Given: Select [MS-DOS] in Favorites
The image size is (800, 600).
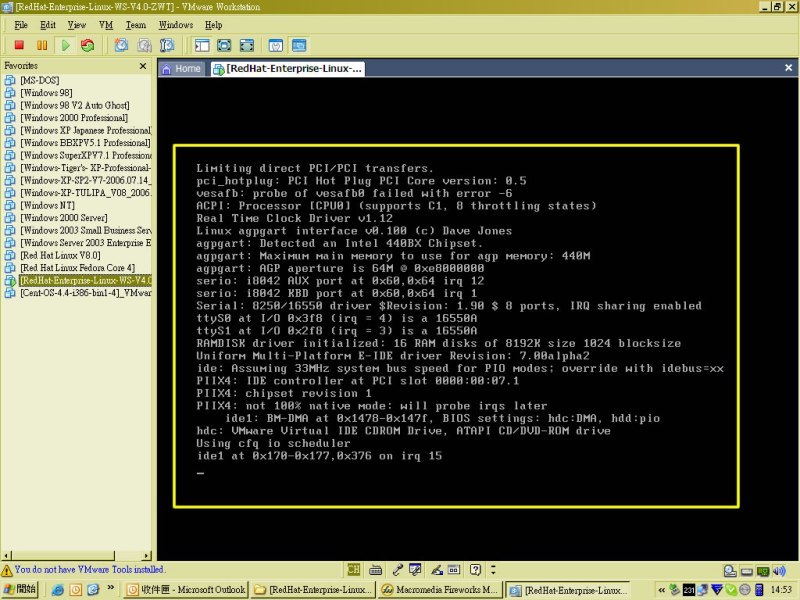Looking at the screenshot, I should [40, 81].
